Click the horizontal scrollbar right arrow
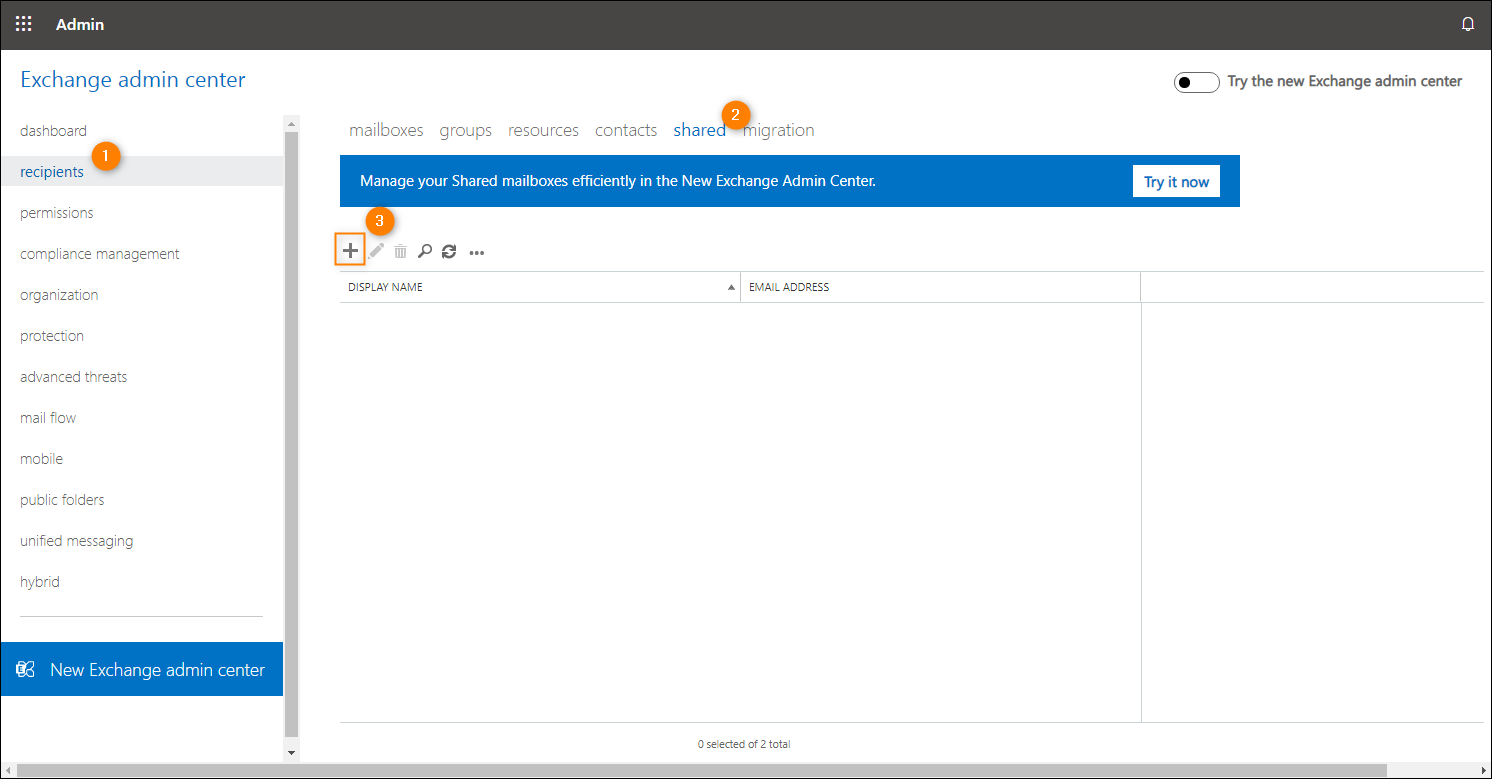Screen dimensions: 1492x779 click(1483, 770)
